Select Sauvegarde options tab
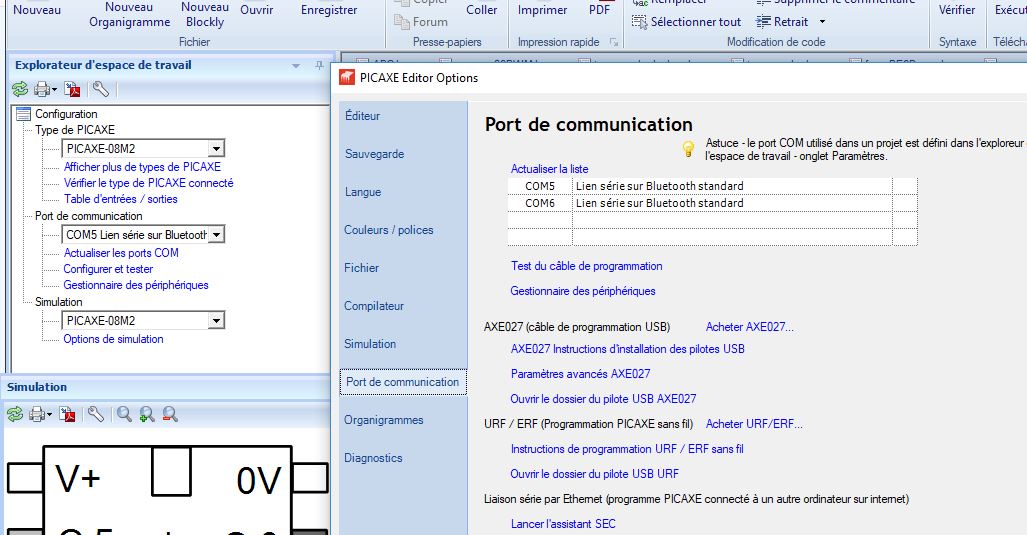 [x=375, y=154]
